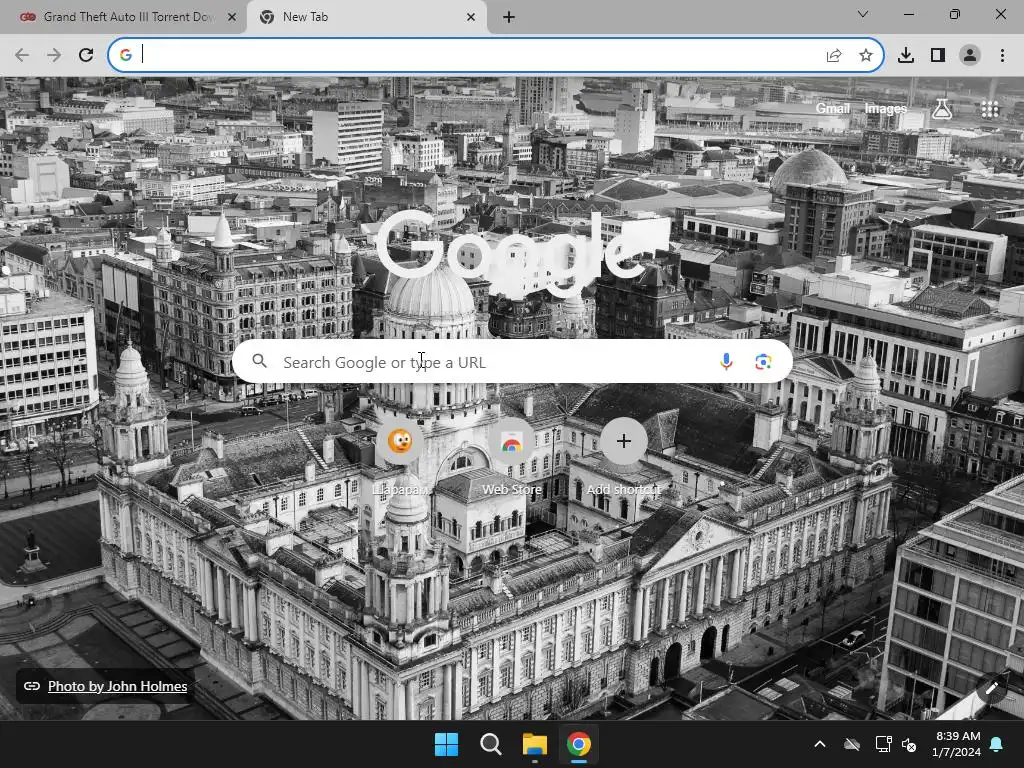Customize this page pencil icon
The height and width of the screenshot is (768, 1024).
coord(991,688)
